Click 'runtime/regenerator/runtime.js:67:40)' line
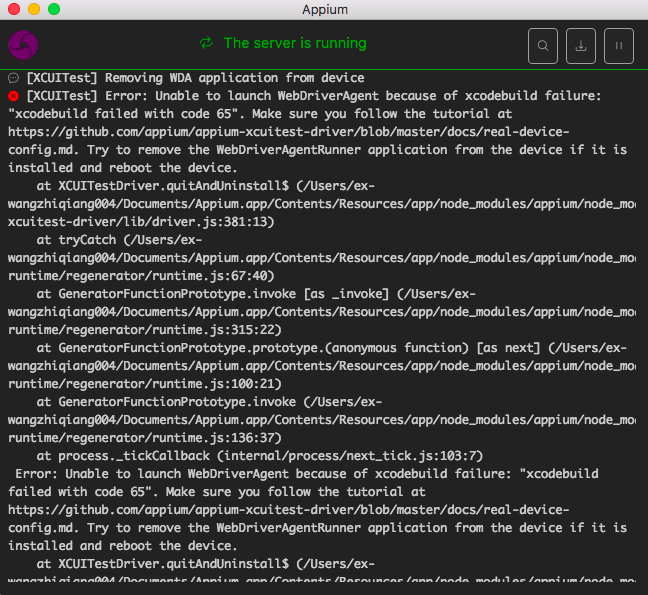 click(x=141, y=276)
